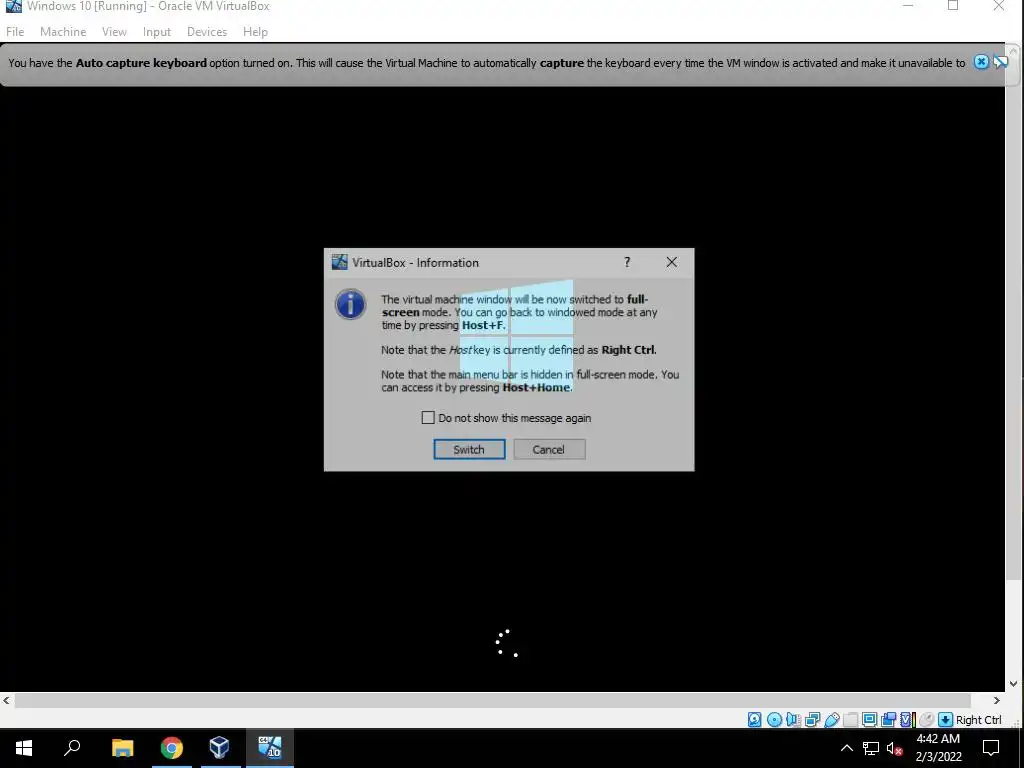This screenshot has height=768, width=1024.
Task: Click the vertical scrollbar down arrow
Action: pos(1014,684)
